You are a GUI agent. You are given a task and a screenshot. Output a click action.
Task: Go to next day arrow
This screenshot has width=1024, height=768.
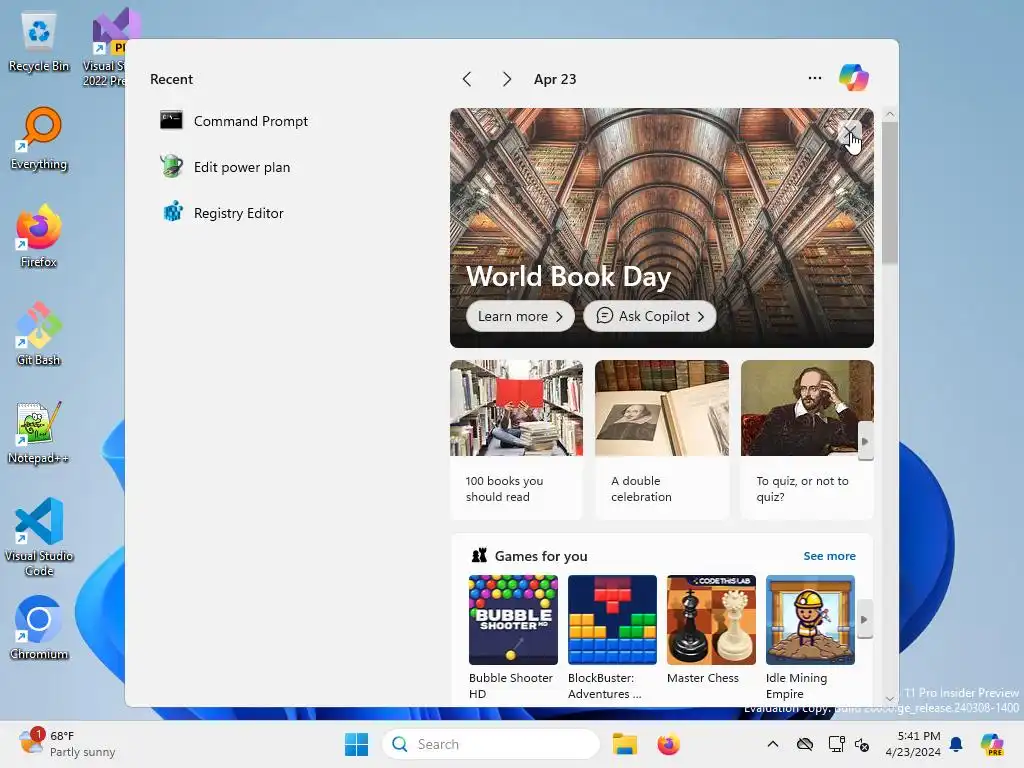point(507,79)
